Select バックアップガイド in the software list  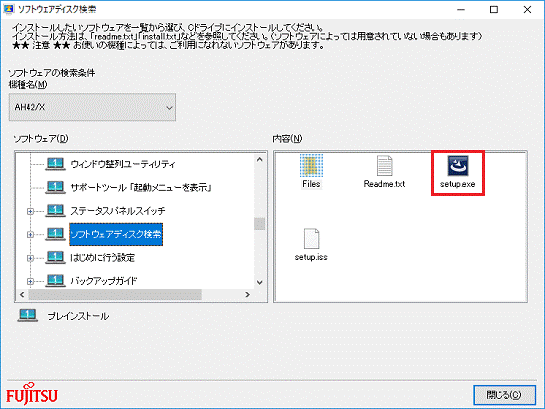(x=104, y=280)
